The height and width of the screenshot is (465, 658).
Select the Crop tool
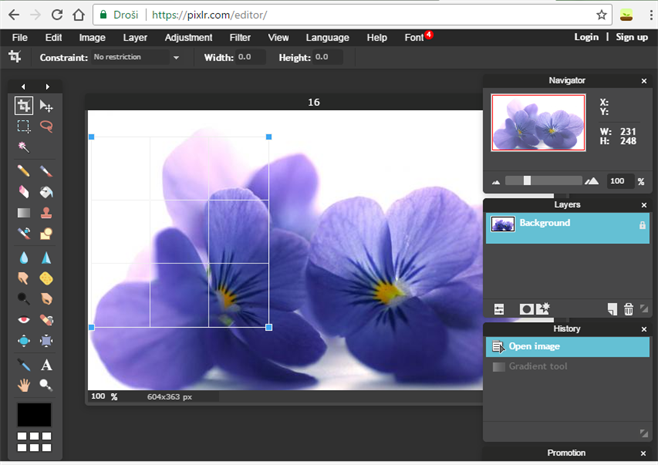(x=24, y=106)
